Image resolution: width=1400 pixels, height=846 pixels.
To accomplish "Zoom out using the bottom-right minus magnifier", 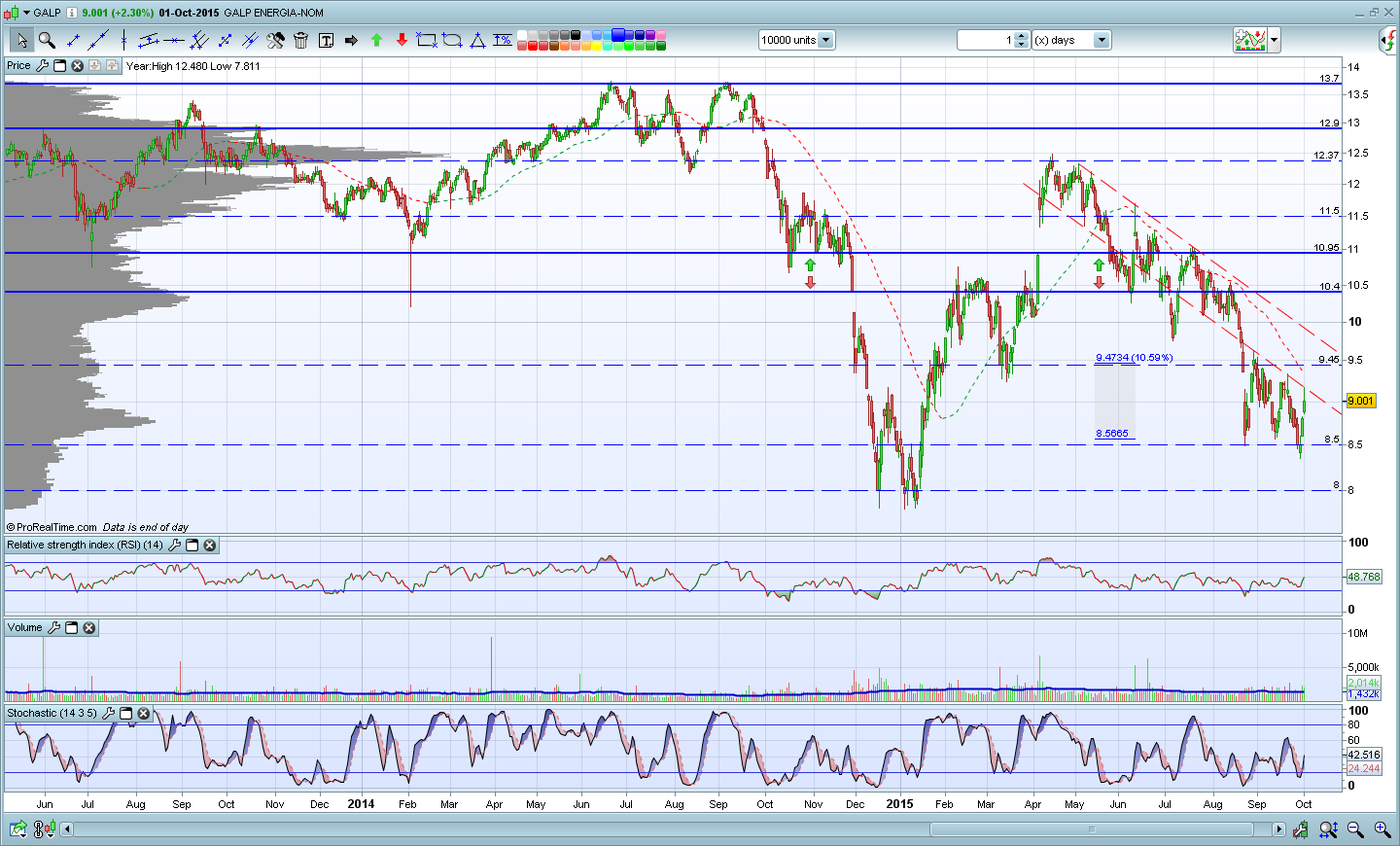I will click(x=1355, y=829).
